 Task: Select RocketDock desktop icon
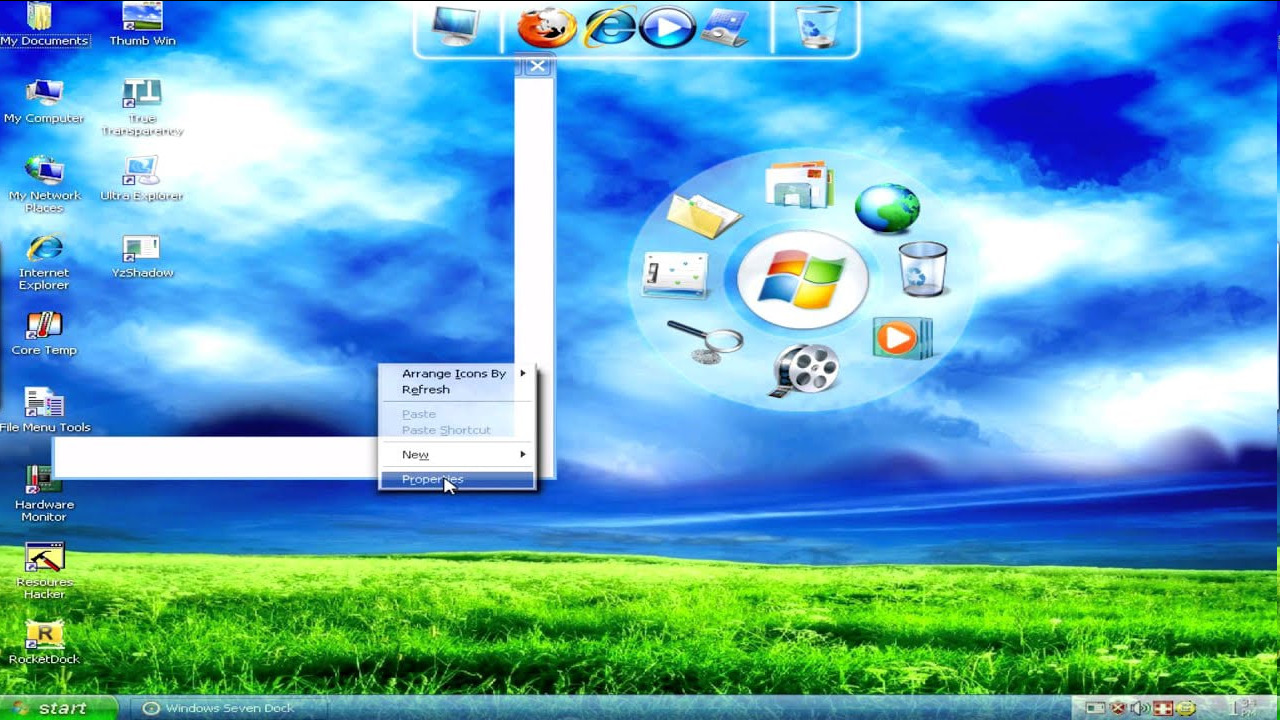point(44,643)
